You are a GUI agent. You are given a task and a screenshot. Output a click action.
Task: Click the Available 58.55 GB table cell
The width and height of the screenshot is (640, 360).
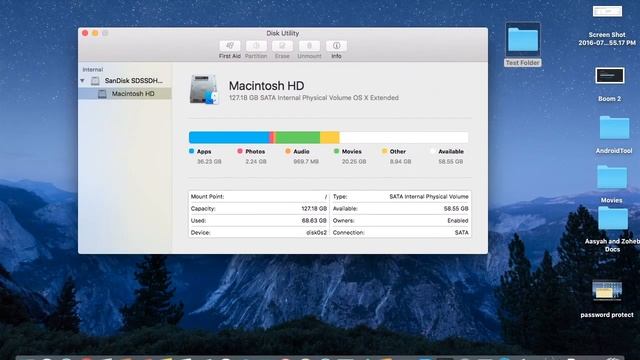click(x=400, y=209)
